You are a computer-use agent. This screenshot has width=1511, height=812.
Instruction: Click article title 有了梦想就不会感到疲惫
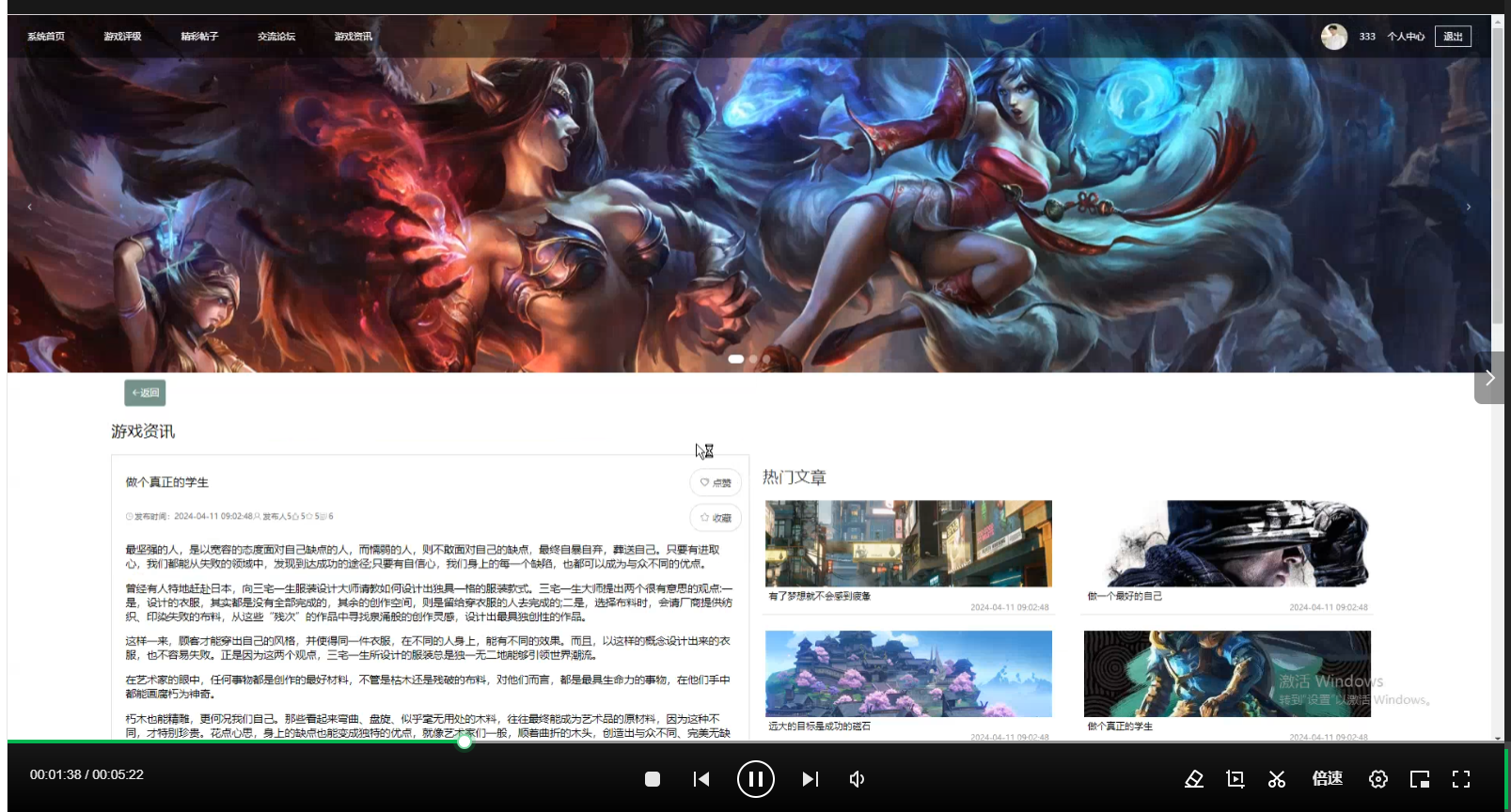click(x=820, y=596)
